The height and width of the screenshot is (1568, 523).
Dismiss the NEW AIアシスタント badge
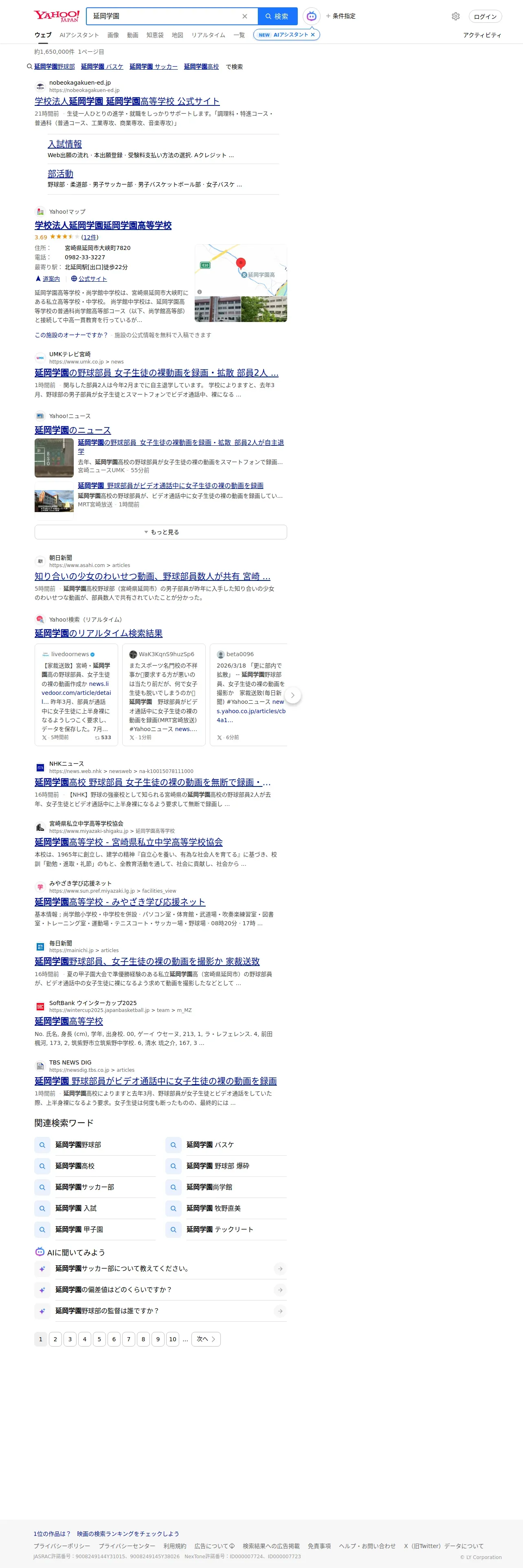(313, 35)
